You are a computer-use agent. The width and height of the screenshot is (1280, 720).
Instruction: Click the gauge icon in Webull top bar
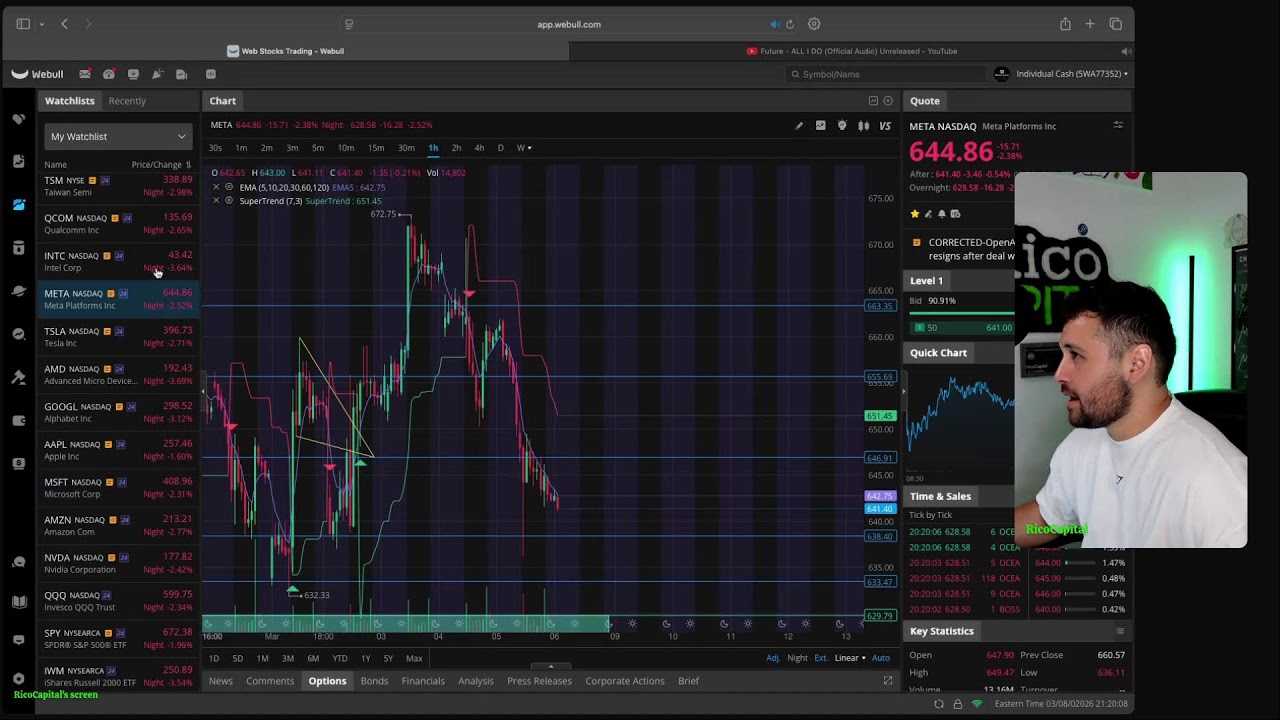click(109, 74)
